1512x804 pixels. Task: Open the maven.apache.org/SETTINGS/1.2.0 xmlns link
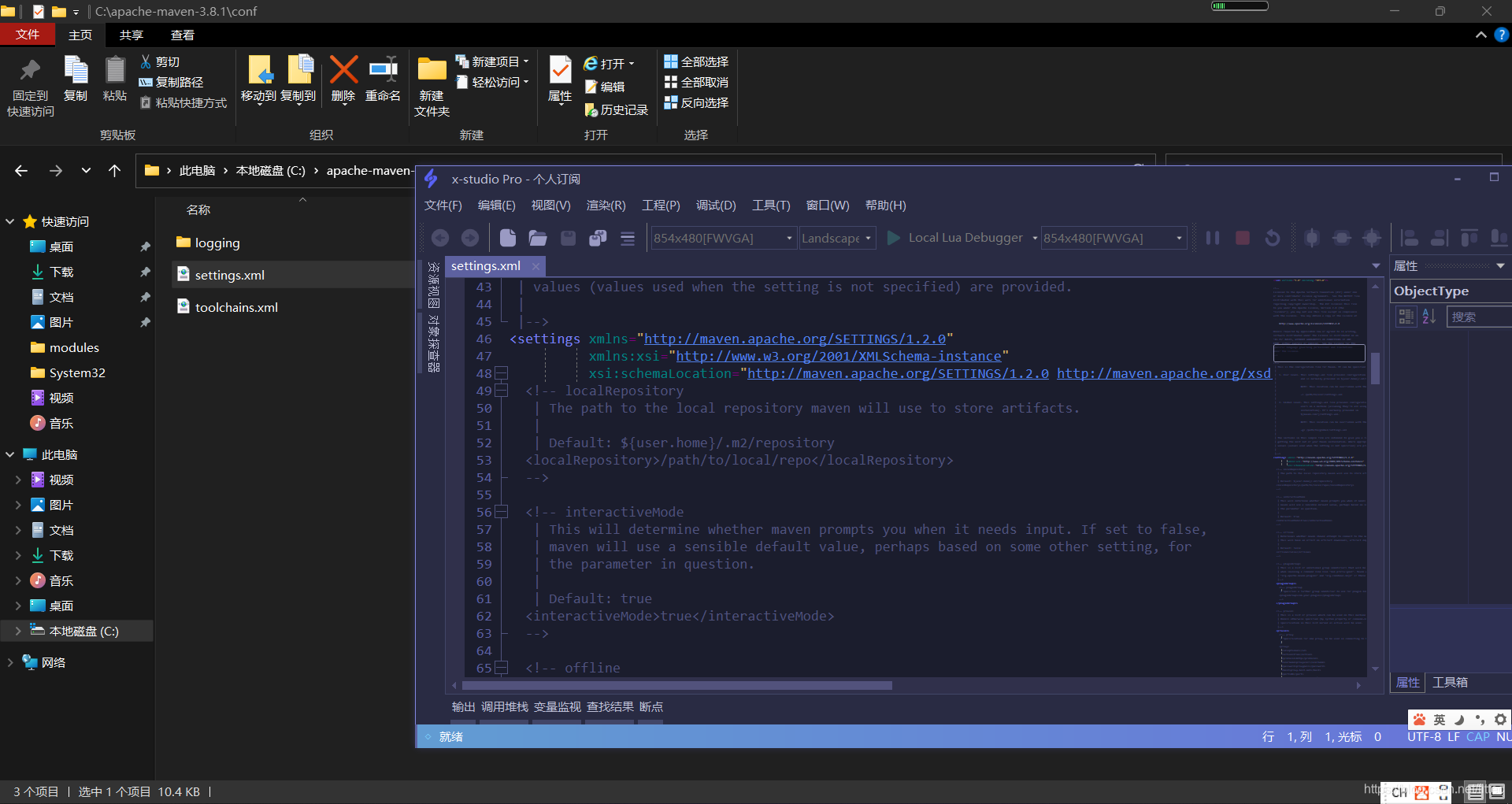795,339
